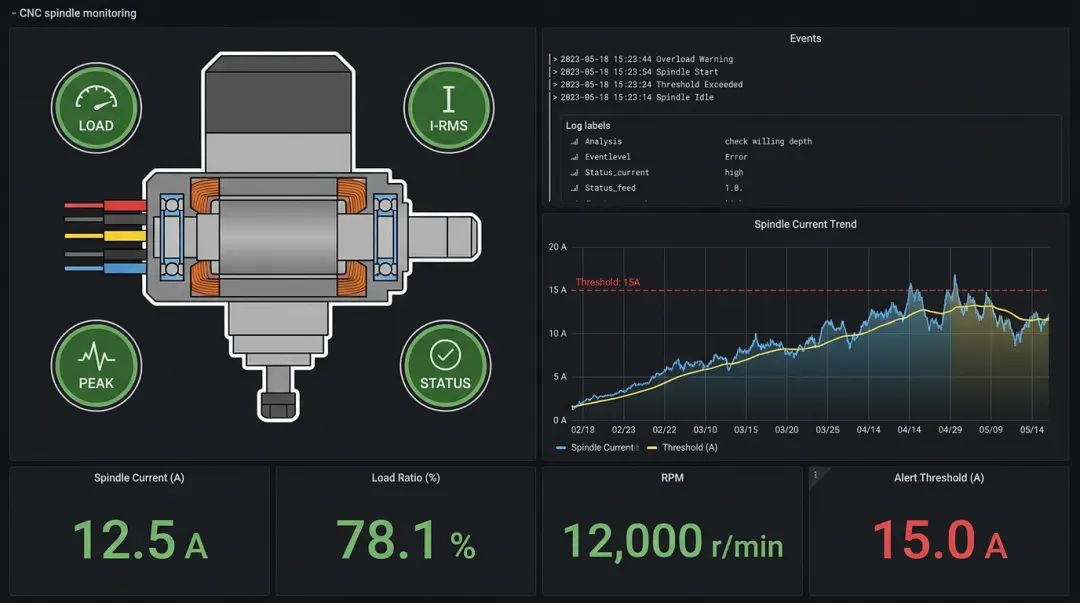Select the high Status_current value
The height and width of the screenshot is (603, 1080).
click(734, 172)
